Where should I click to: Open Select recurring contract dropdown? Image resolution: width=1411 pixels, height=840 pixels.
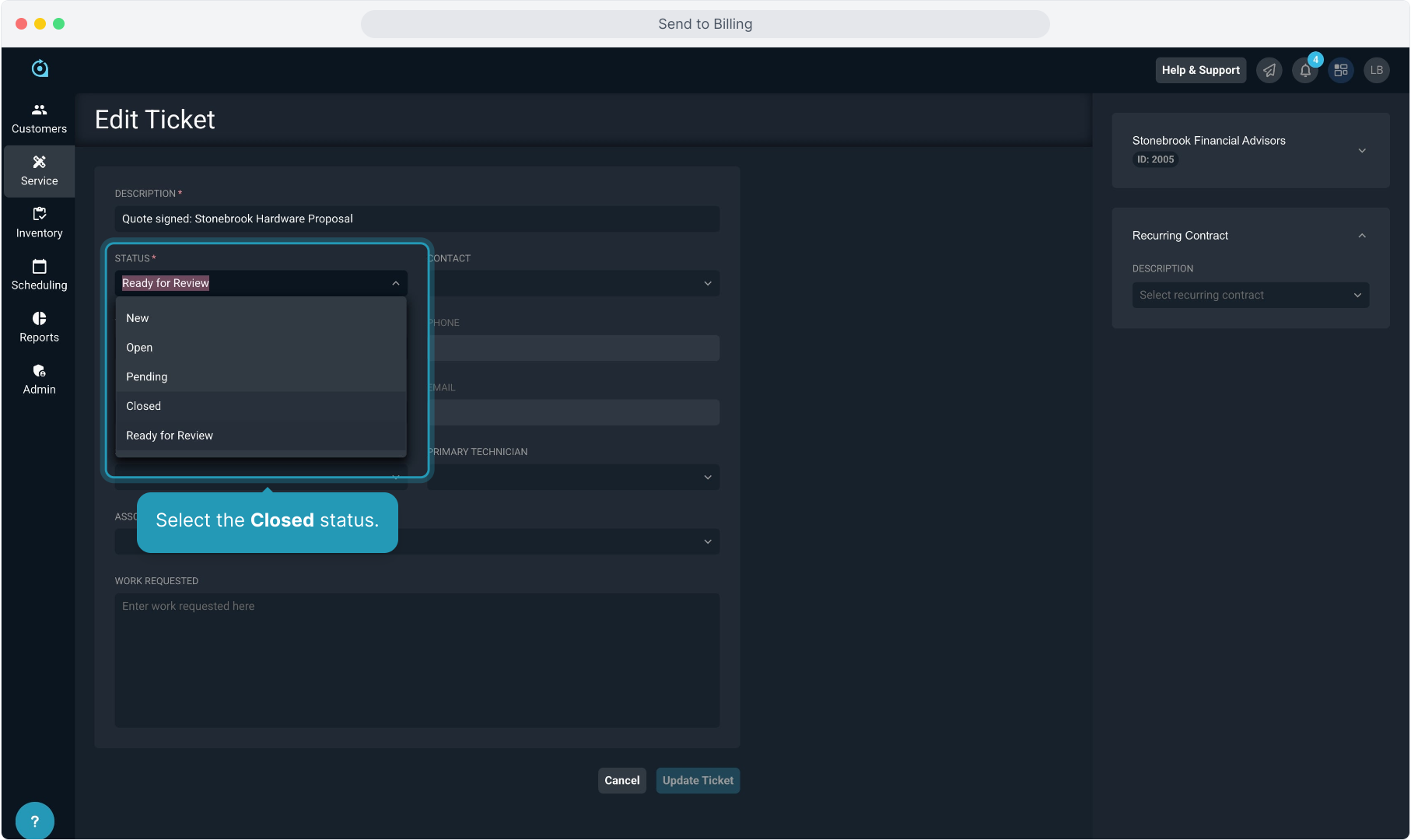coord(1250,295)
